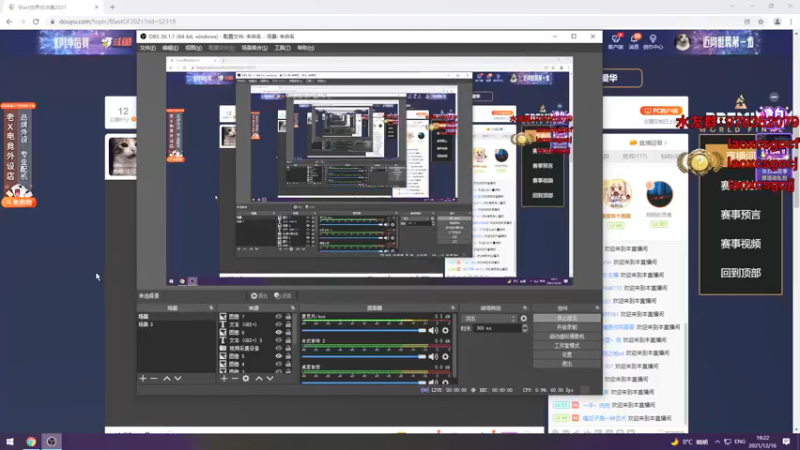
Task: Toggle visibility of 图像 5 source
Action: (279, 356)
